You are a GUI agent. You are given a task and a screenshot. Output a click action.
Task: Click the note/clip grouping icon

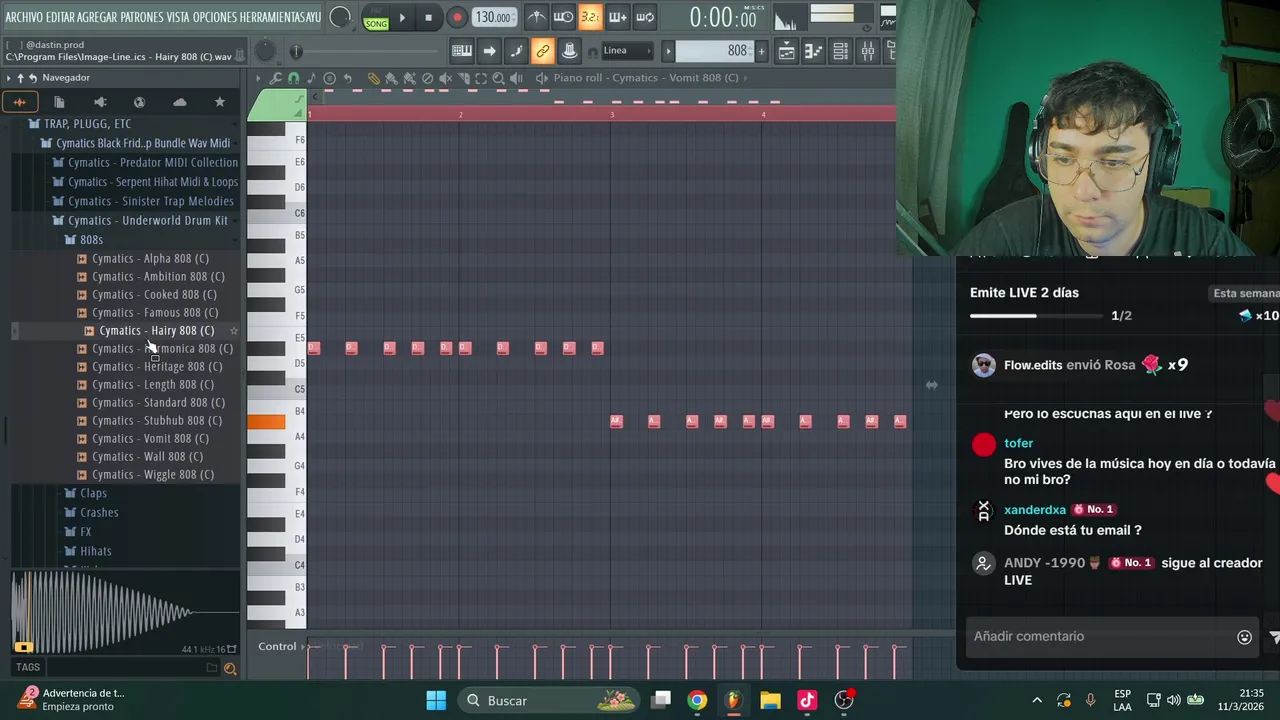tap(516, 51)
